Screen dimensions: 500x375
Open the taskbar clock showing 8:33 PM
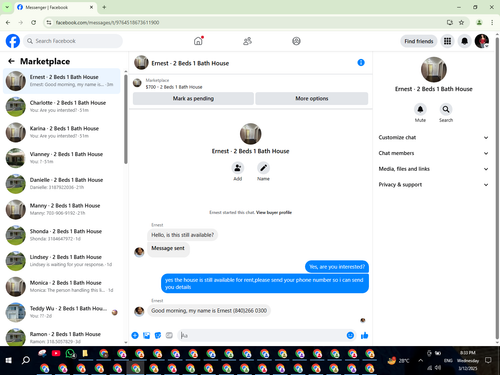[x=468, y=360]
